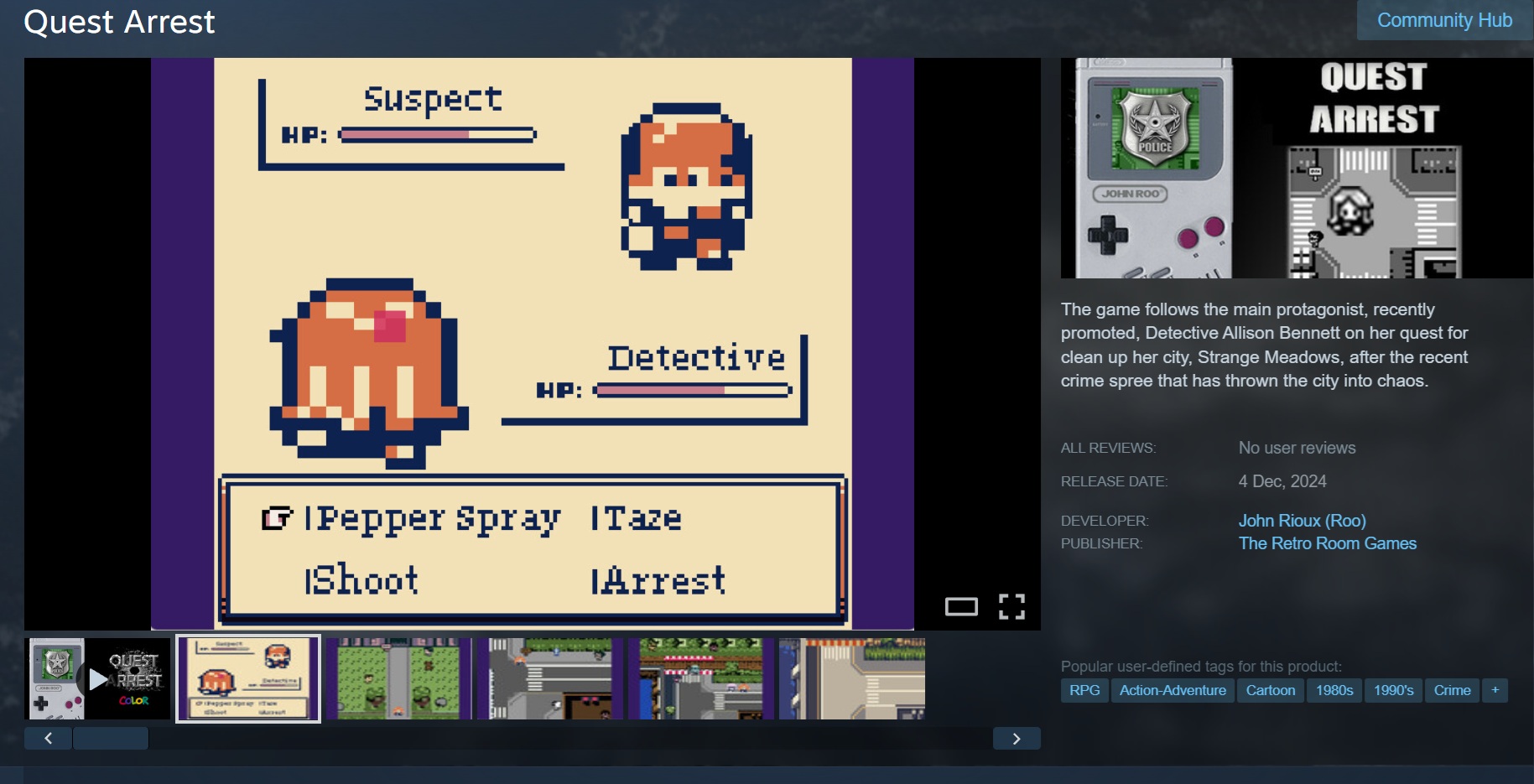Click the 'No user reviews' text
The image size is (1534, 784).
1297,448
